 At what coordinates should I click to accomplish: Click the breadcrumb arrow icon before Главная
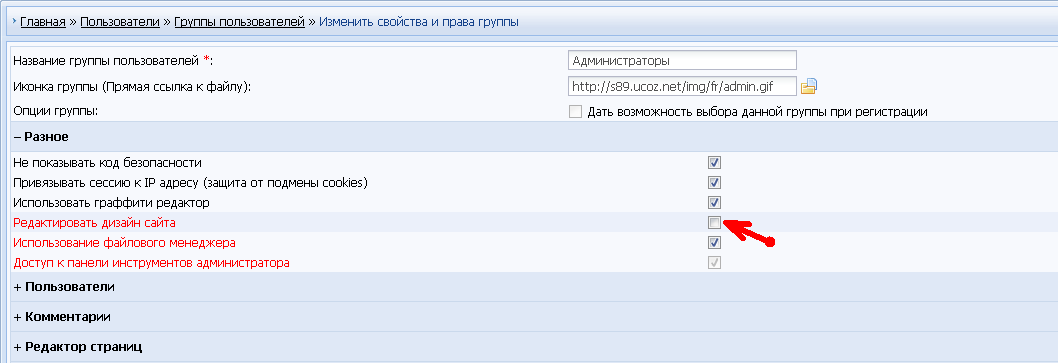14,22
